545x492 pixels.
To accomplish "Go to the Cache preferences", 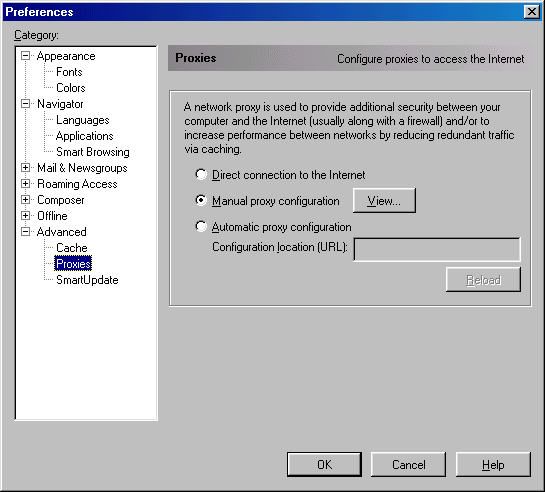I will pyautogui.click(x=72, y=248).
